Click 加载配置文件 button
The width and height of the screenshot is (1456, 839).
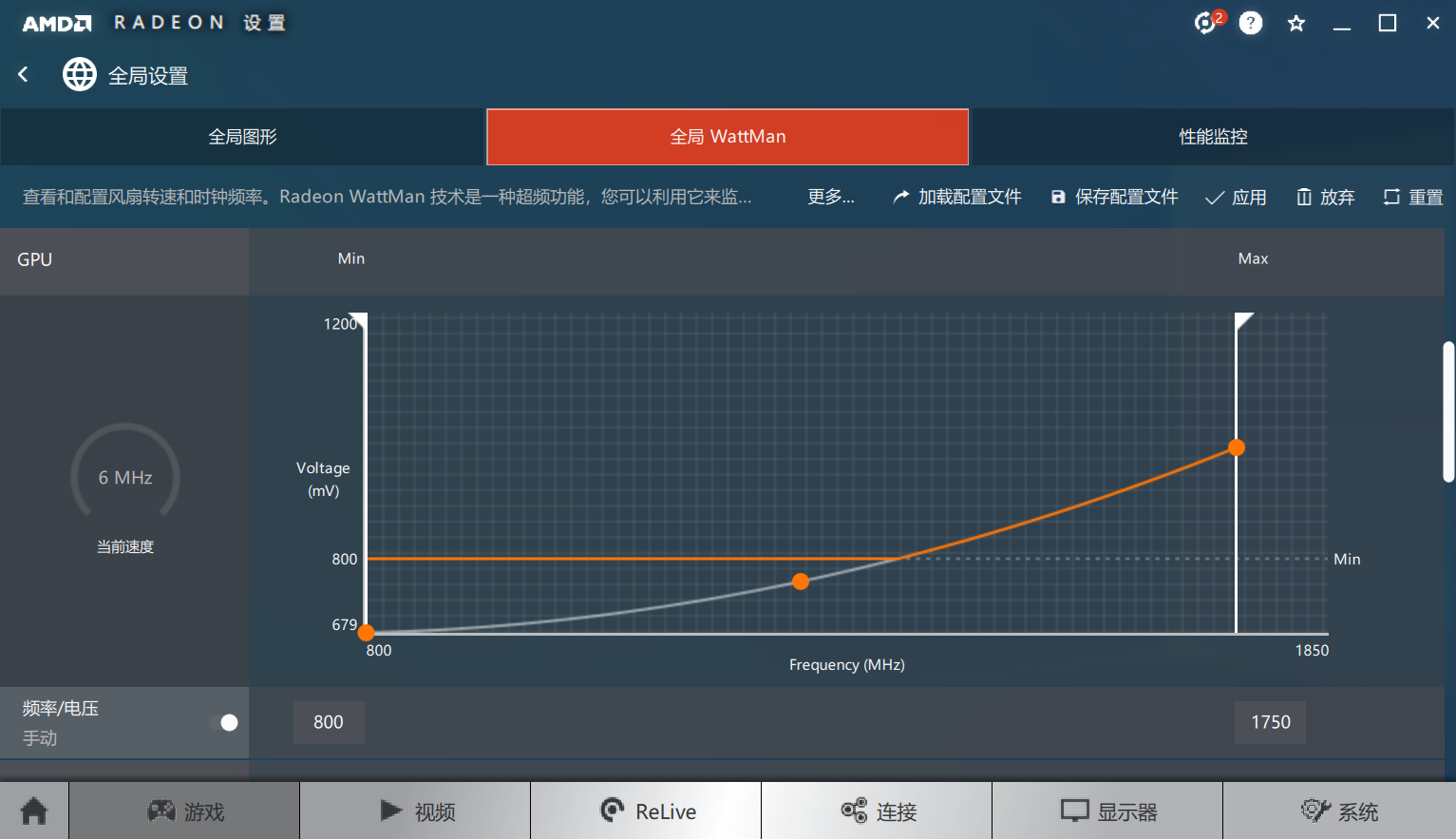point(957,197)
